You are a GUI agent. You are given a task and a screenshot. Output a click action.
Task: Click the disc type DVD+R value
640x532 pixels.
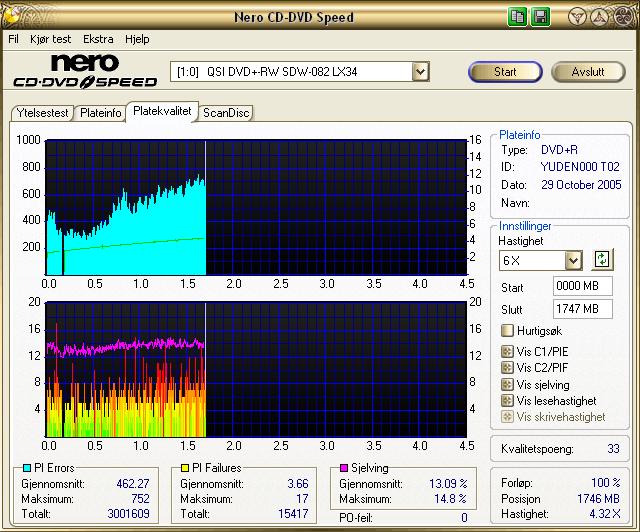(x=559, y=150)
